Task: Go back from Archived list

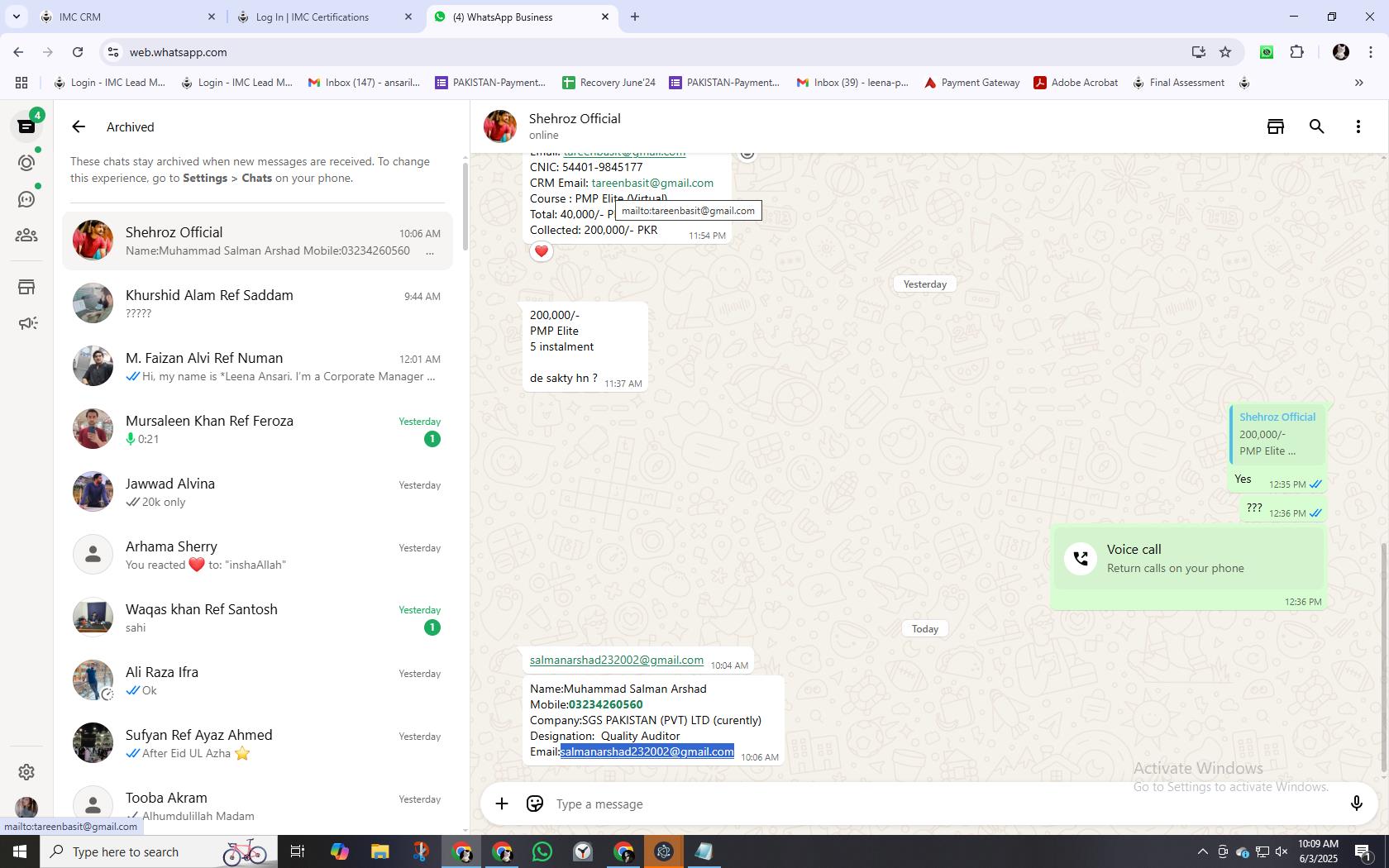Action: (79, 126)
